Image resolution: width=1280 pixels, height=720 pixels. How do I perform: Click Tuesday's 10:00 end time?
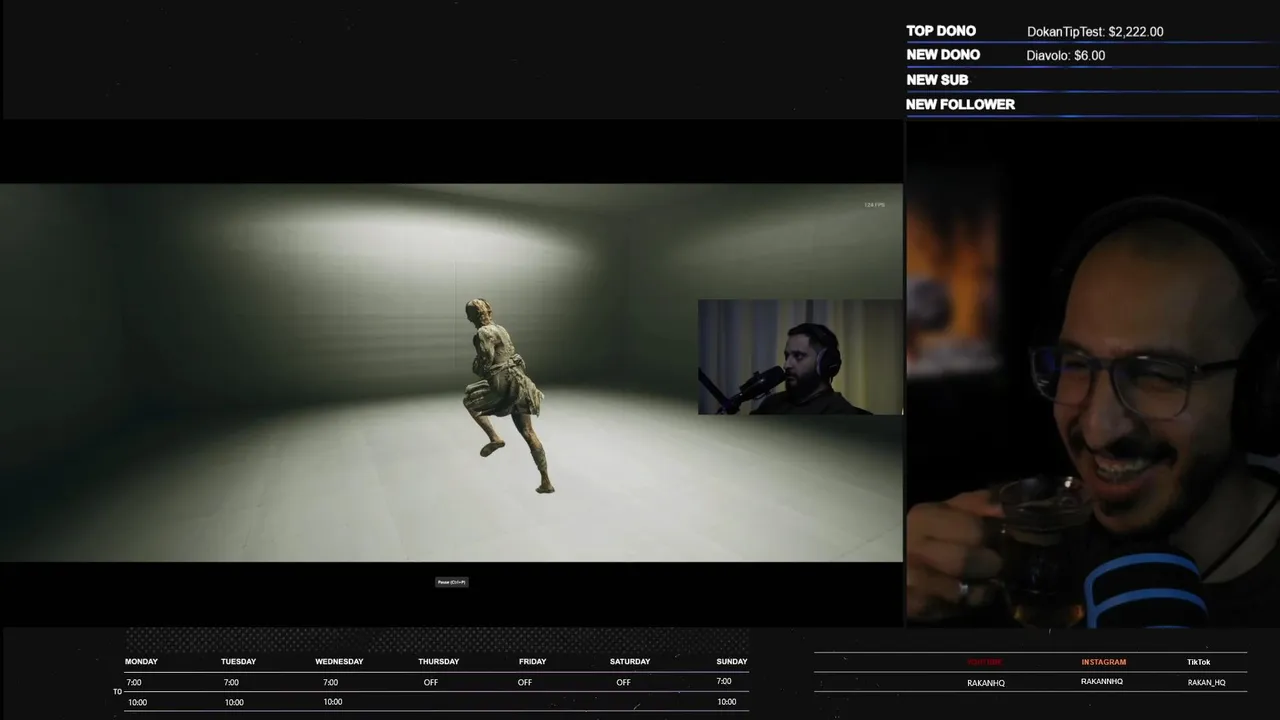point(234,703)
